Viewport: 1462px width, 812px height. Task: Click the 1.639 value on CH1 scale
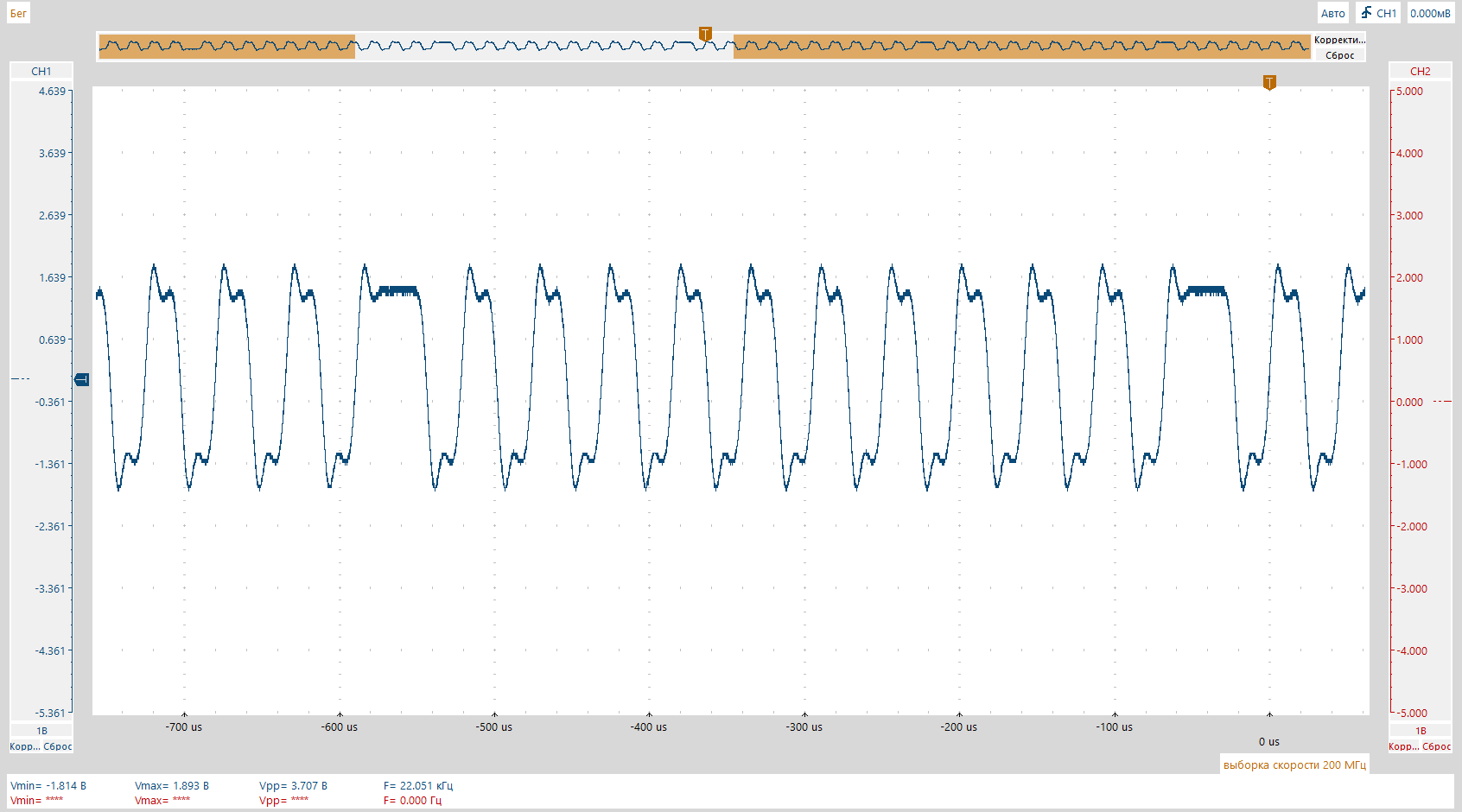tap(52, 277)
